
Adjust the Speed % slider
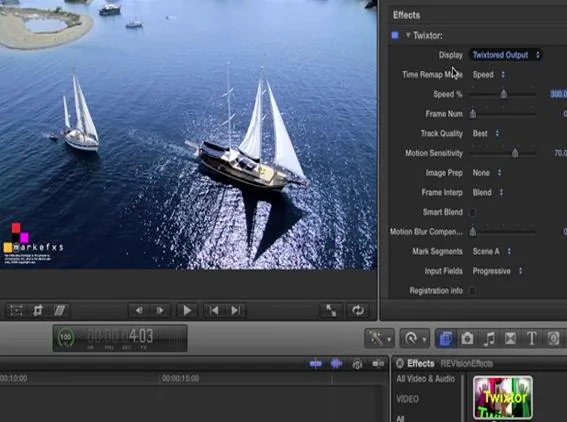[503, 94]
